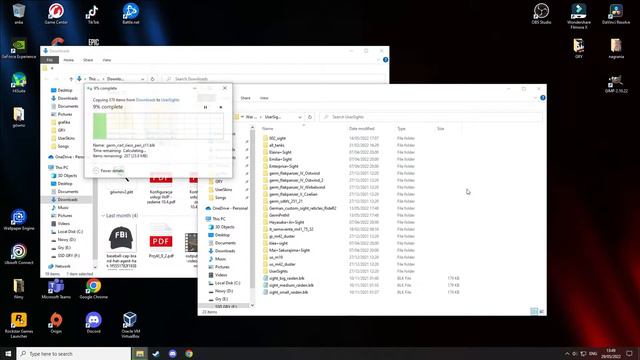The image size is (640, 360).
Task: Open the HiSuite desktop icon
Action: pyautogui.click(x=19, y=83)
